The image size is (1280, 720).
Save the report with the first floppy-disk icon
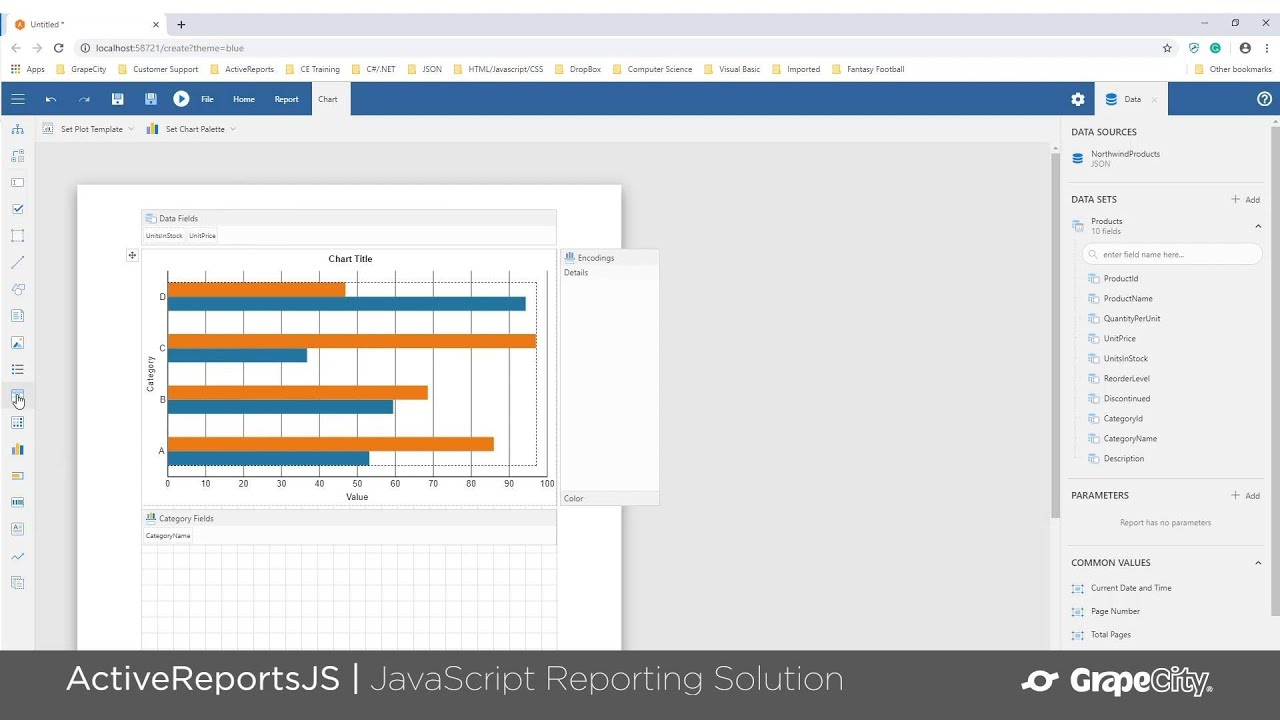(x=118, y=99)
